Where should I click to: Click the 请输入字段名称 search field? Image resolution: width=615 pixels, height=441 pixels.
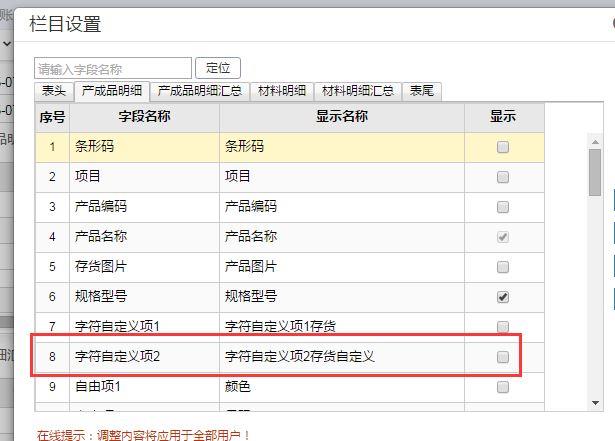click(x=113, y=69)
